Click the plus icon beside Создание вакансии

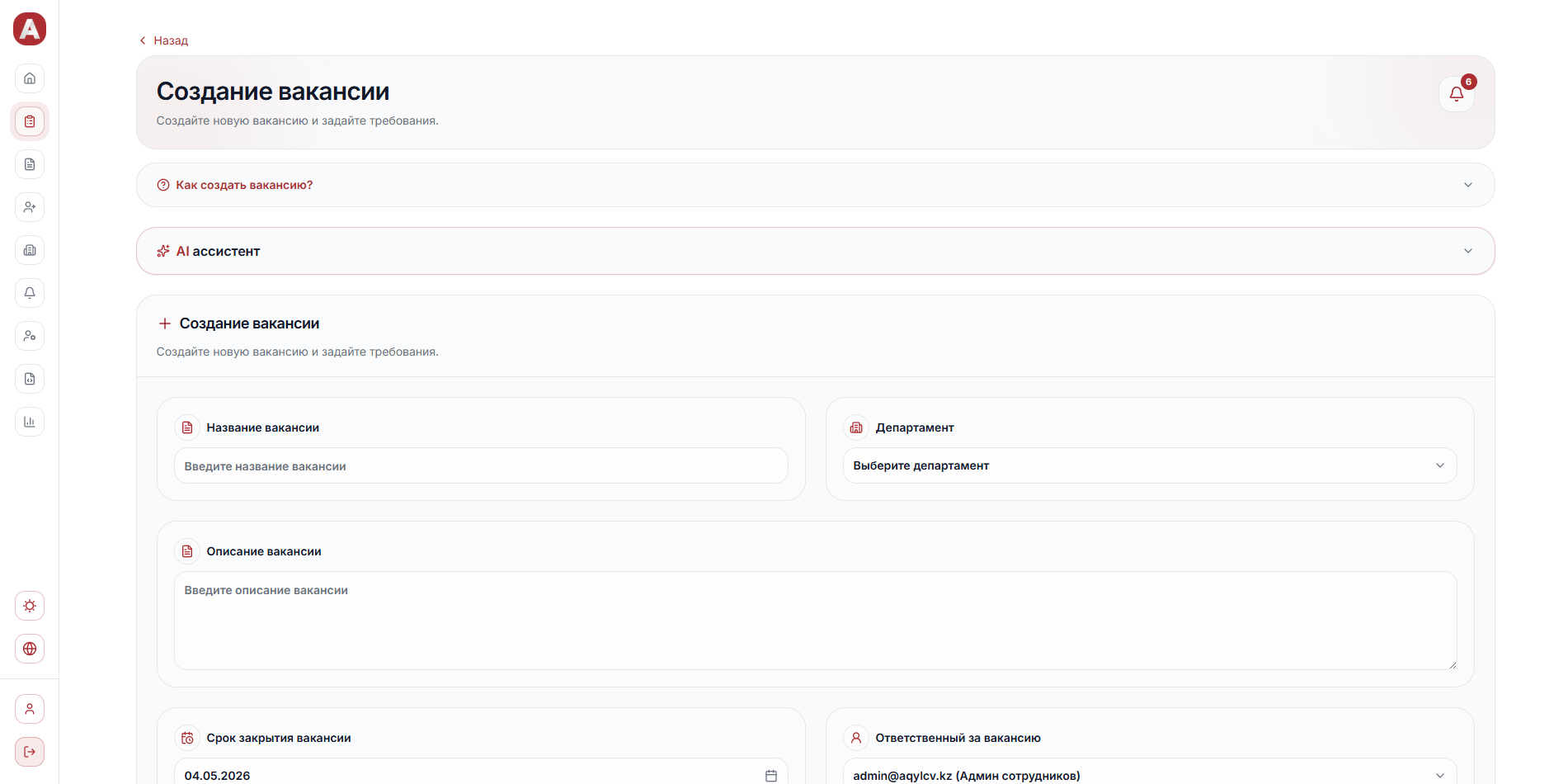[x=165, y=324]
